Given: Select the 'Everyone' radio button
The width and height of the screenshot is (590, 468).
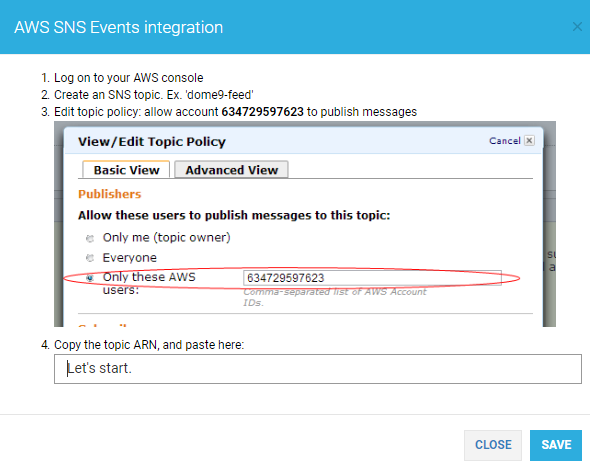Looking at the screenshot, I should click(90, 258).
